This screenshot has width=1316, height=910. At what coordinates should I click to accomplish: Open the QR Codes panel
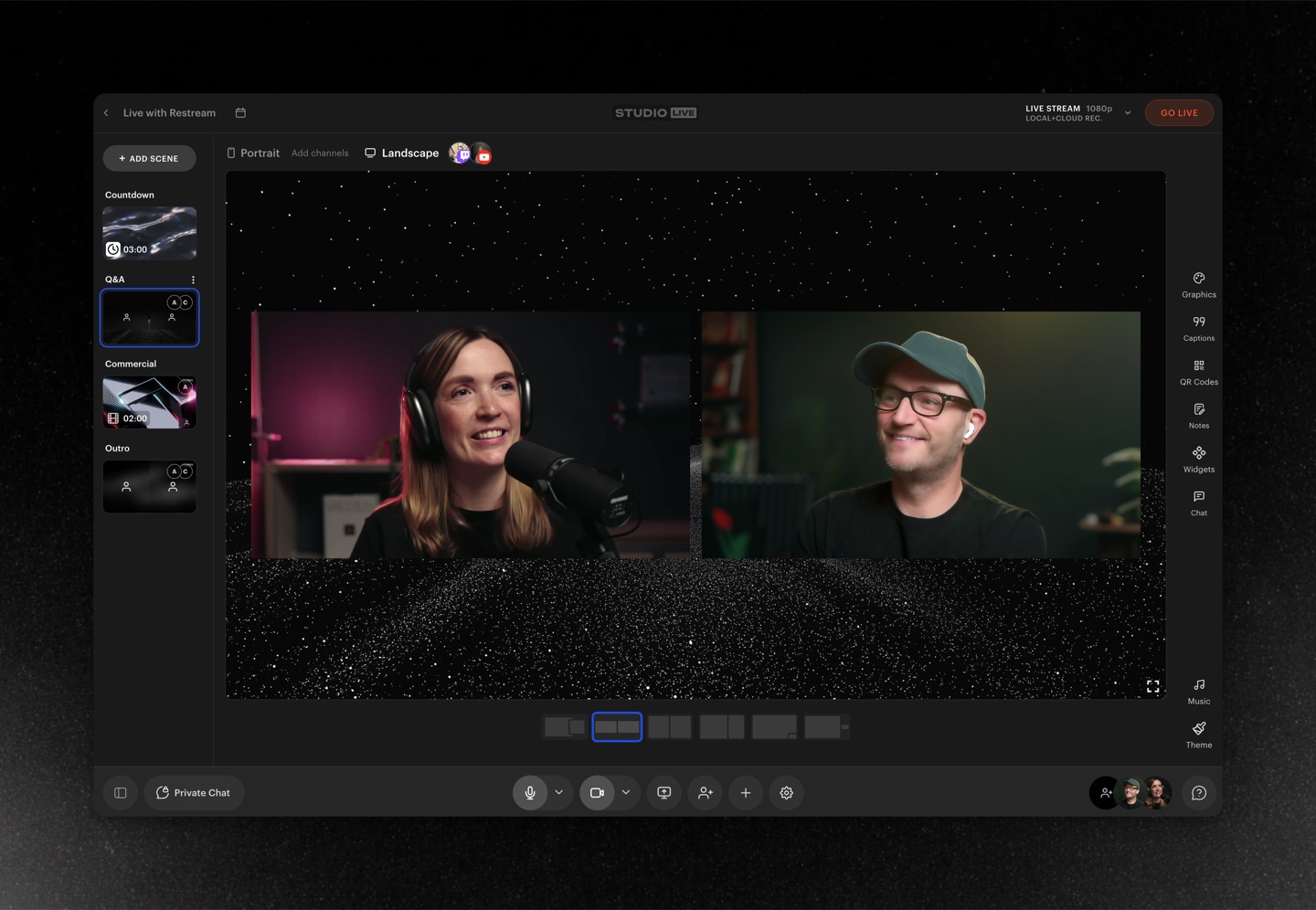[1199, 373]
